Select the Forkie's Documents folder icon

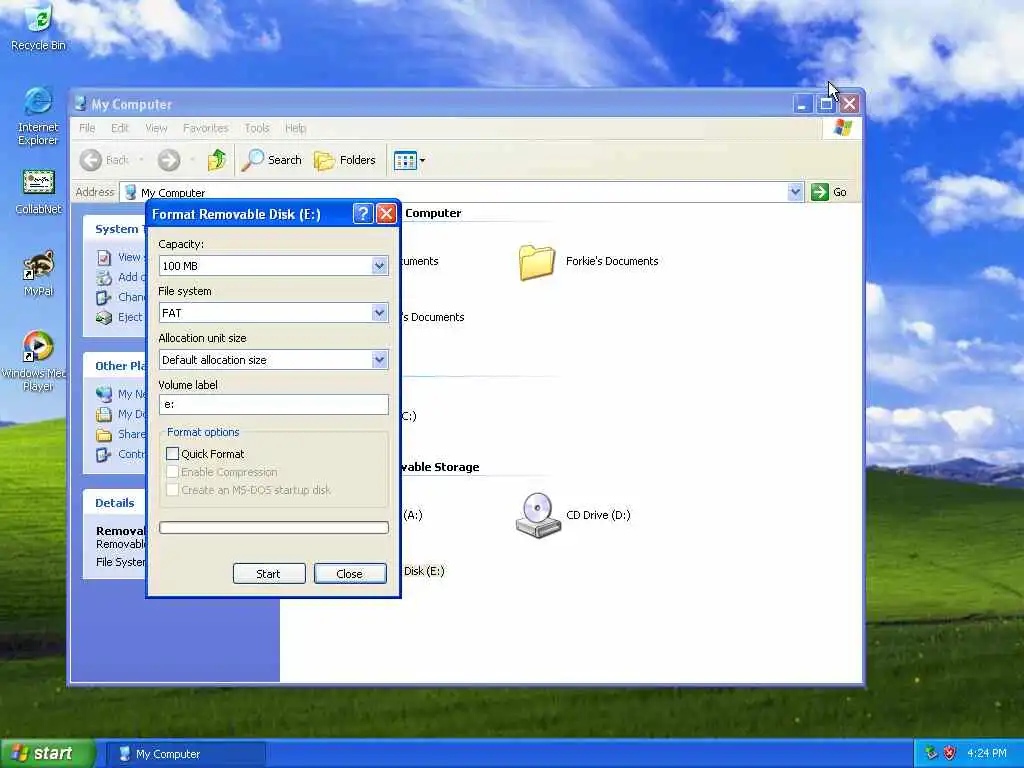[x=537, y=262]
